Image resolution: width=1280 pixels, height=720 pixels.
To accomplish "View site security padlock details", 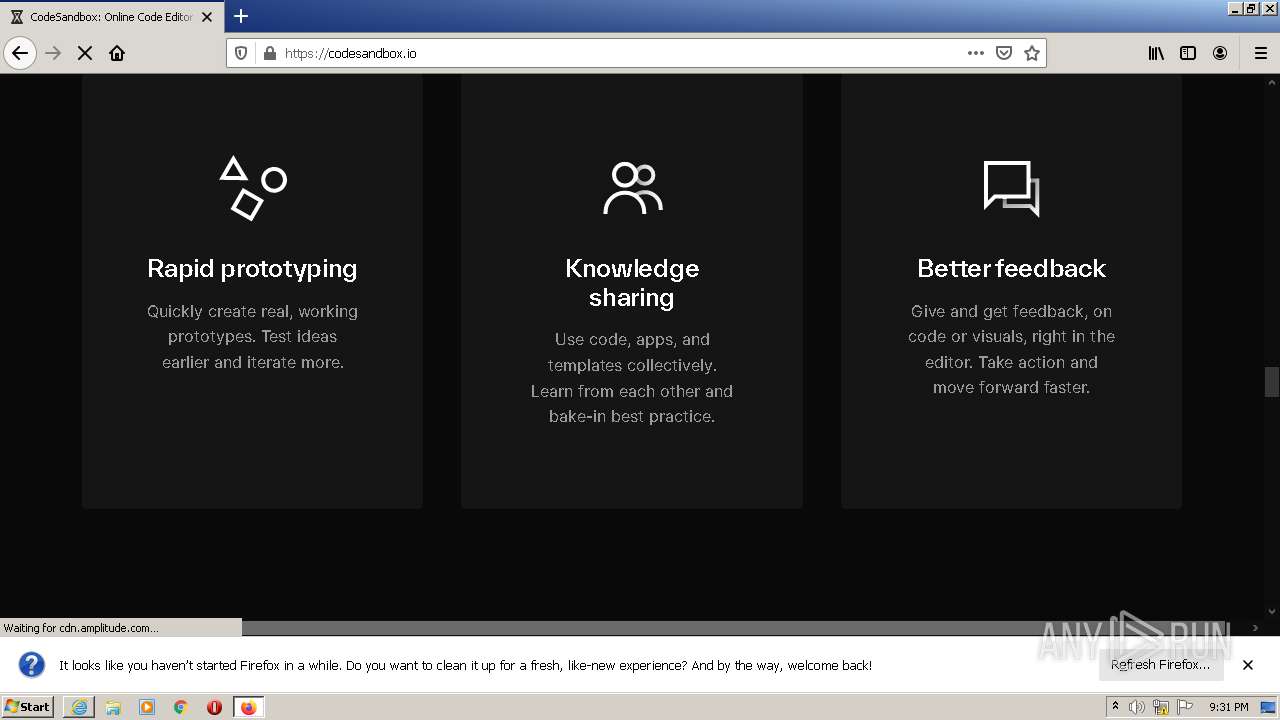I will [x=269, y=53].
